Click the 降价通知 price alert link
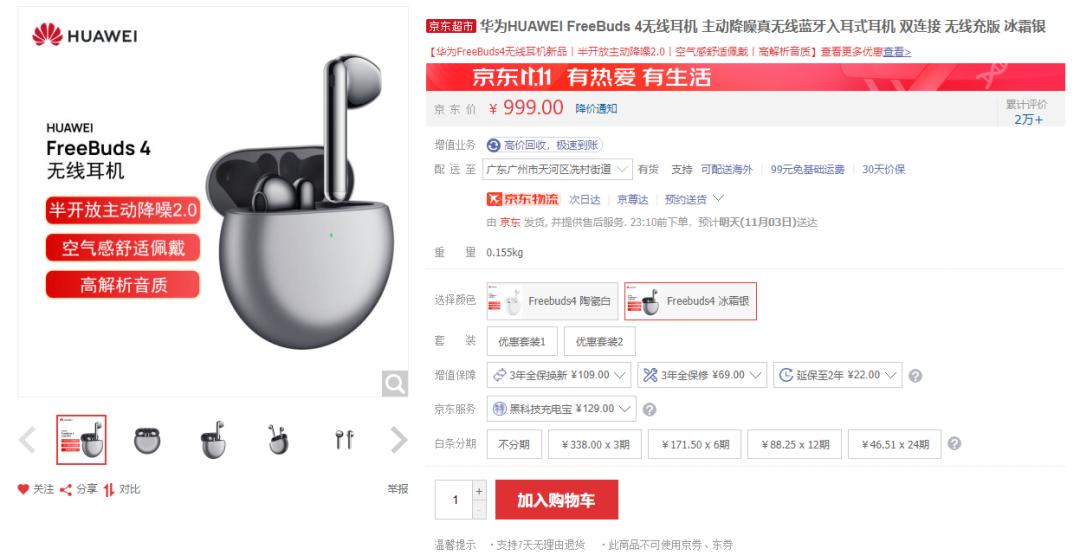Image resolution: width=1080 pixels, height=555 pixels. 596,109
